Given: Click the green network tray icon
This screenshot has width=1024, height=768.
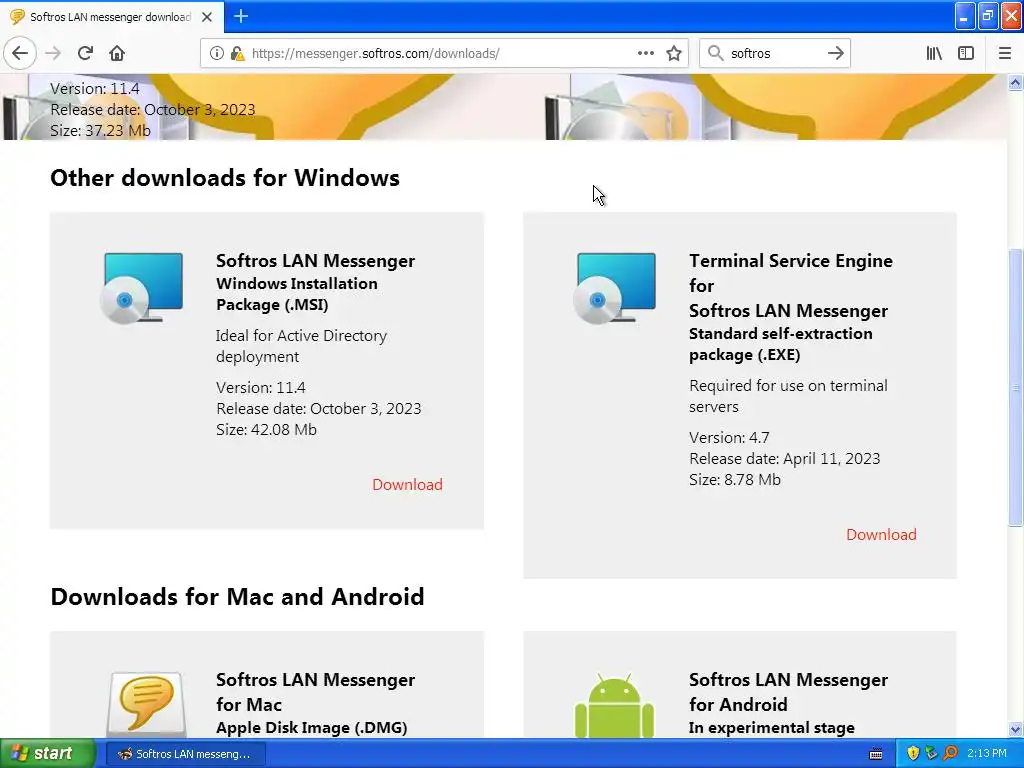Looking at the screenshot, I should tap(931, 754).
